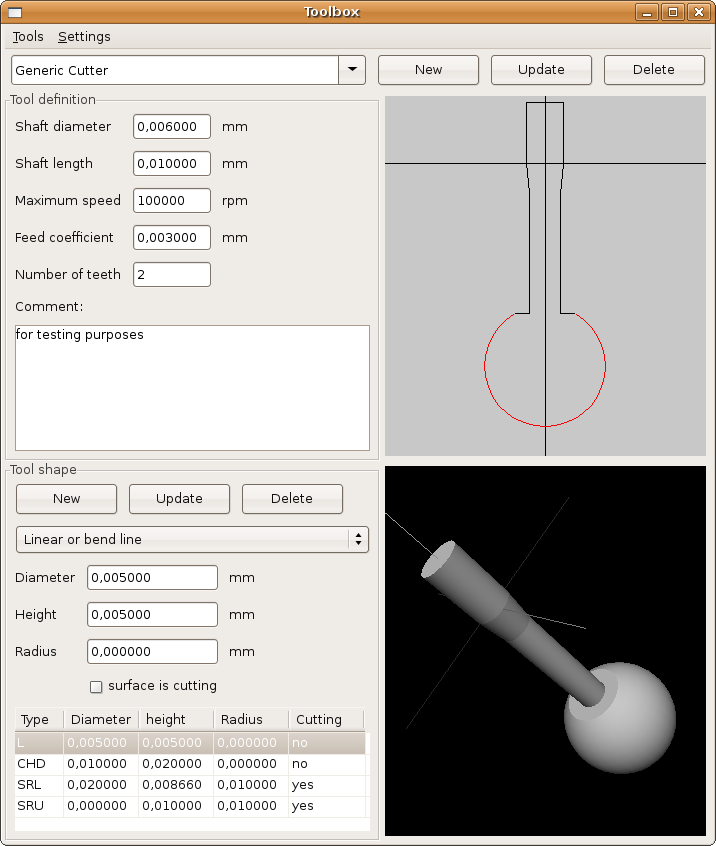Click the top Update tool button

pyautogui.click(x=541, y=70)
